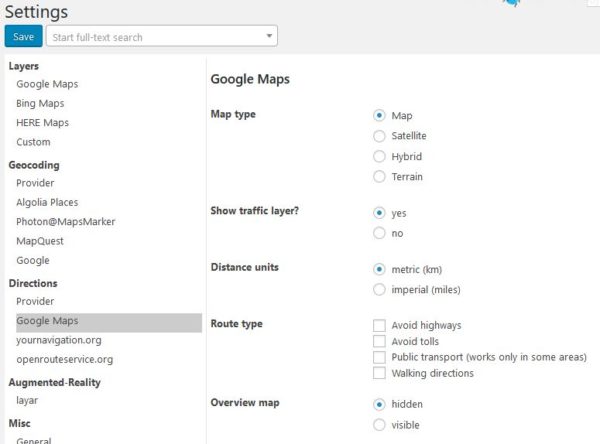
Task: Choose the Terrain map type
Action: click(379, 176)
